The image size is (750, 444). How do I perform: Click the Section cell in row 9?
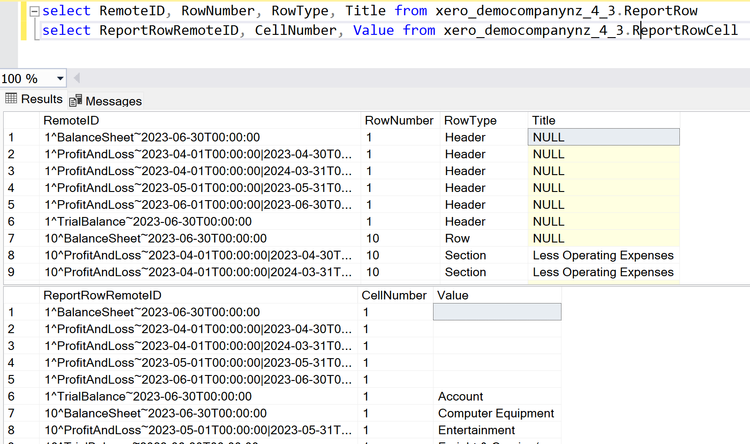484,272
